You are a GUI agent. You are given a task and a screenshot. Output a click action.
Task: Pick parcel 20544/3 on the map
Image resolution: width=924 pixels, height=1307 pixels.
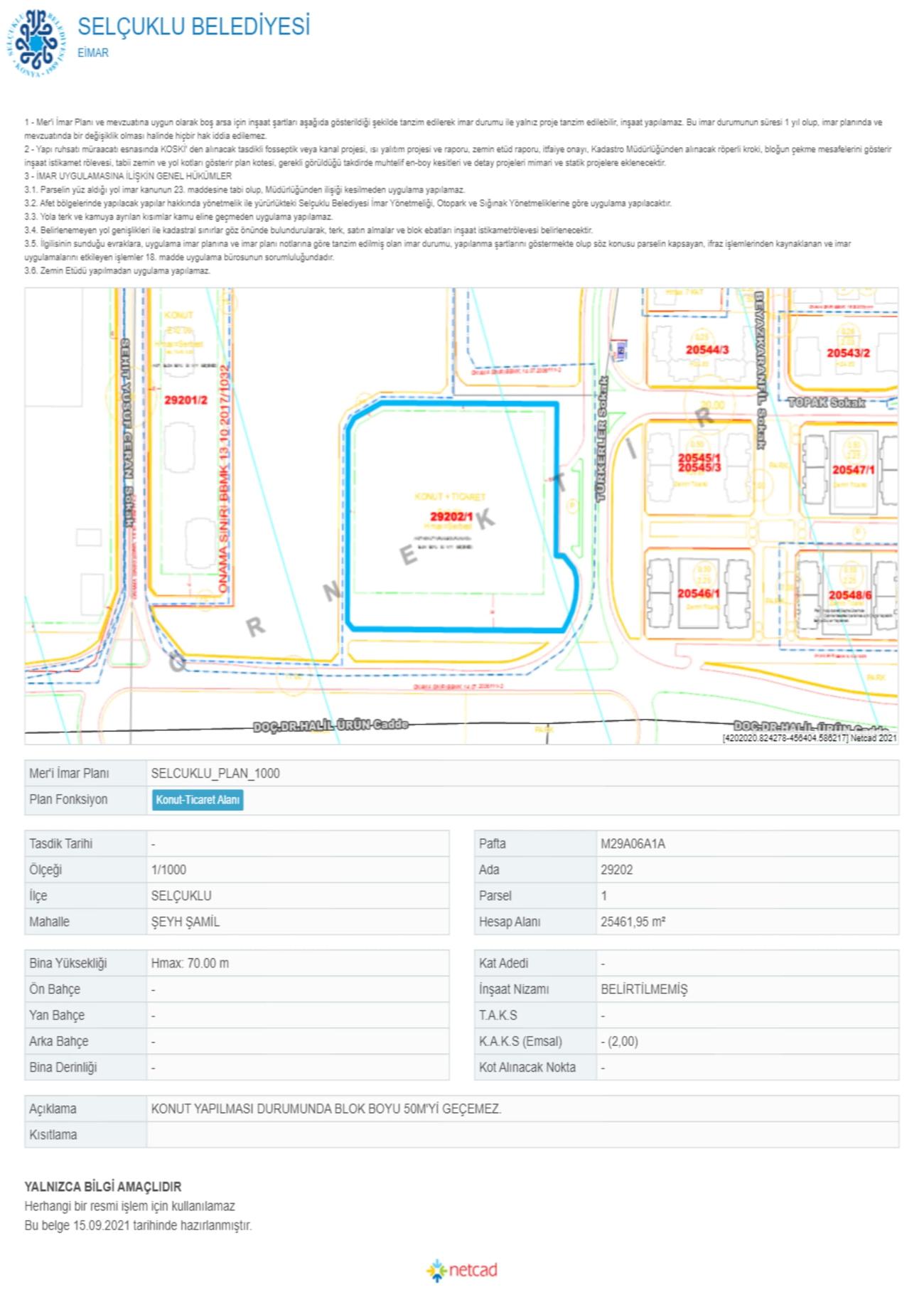point(707,349)
